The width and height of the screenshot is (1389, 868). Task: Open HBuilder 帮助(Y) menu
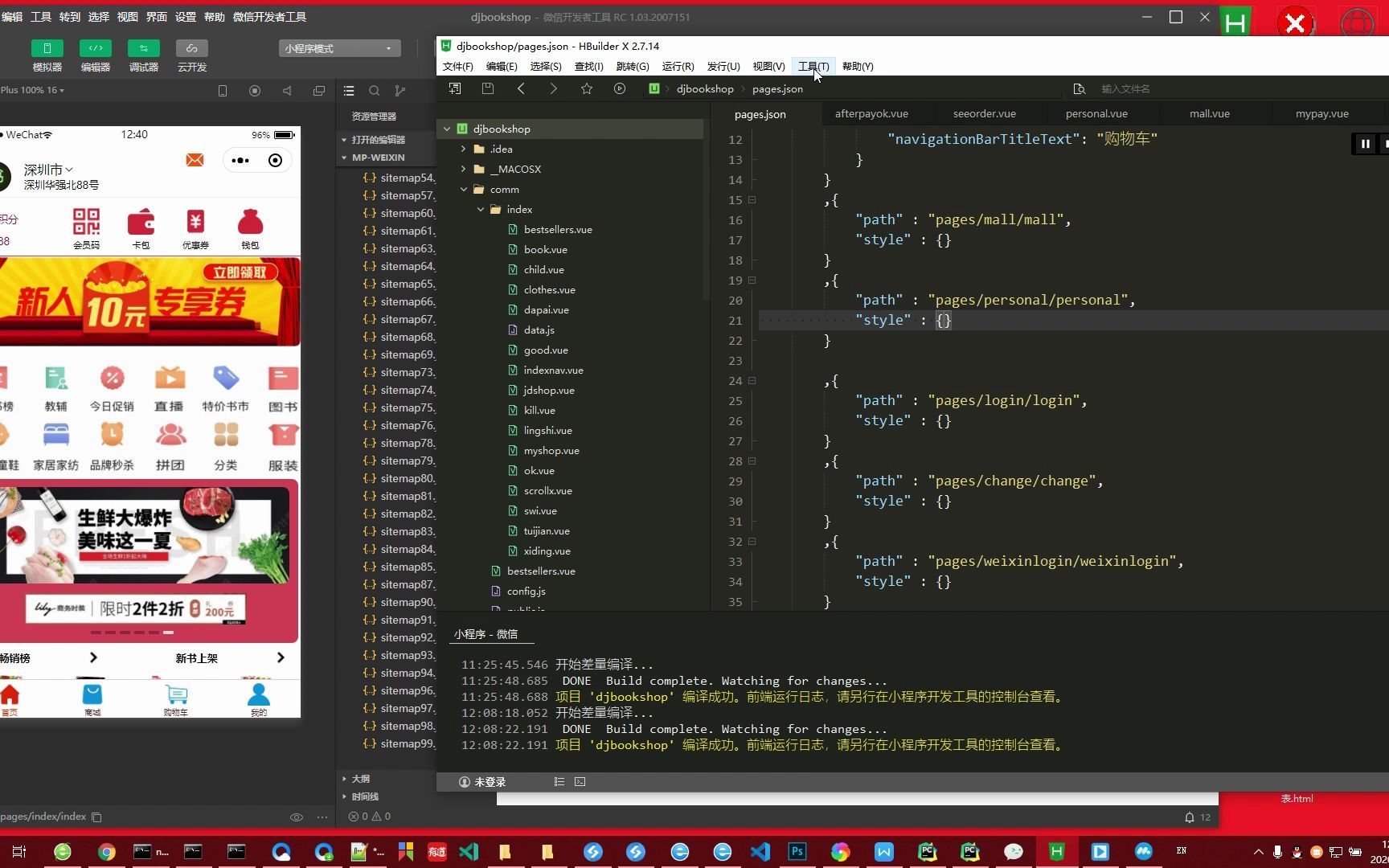[x=858, y=66]
